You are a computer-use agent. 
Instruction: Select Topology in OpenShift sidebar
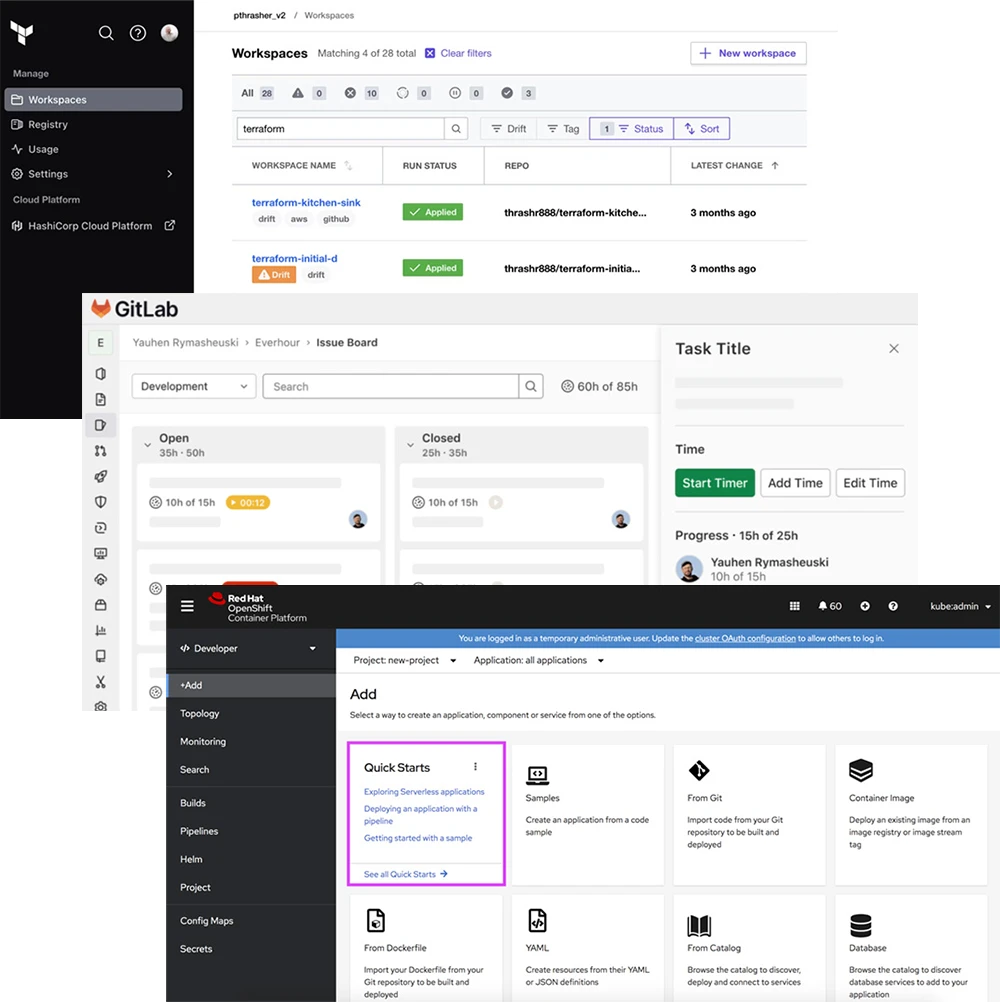[200, 714]
